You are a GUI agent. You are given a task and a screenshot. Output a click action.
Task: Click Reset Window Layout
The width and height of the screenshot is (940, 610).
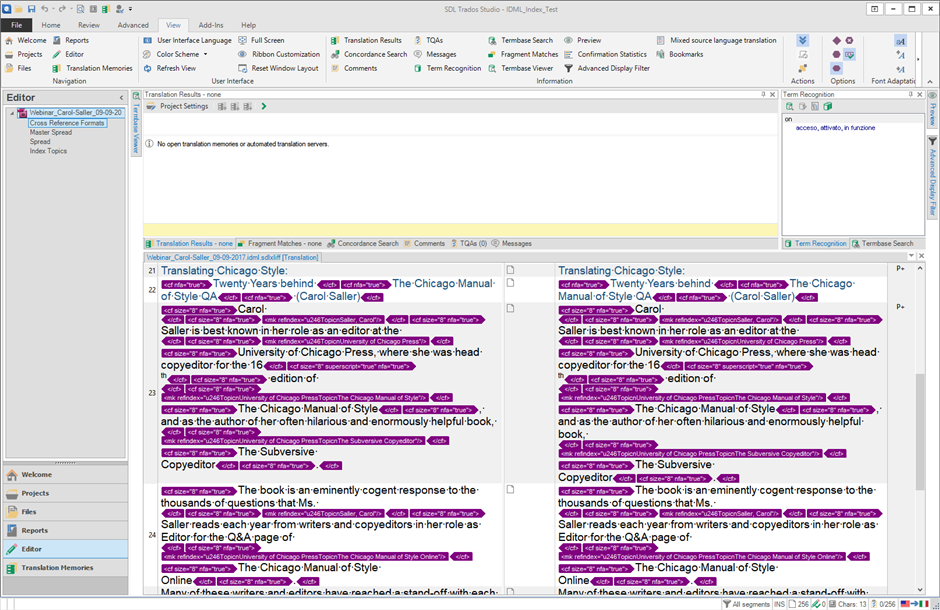click(x=278, y=68)
